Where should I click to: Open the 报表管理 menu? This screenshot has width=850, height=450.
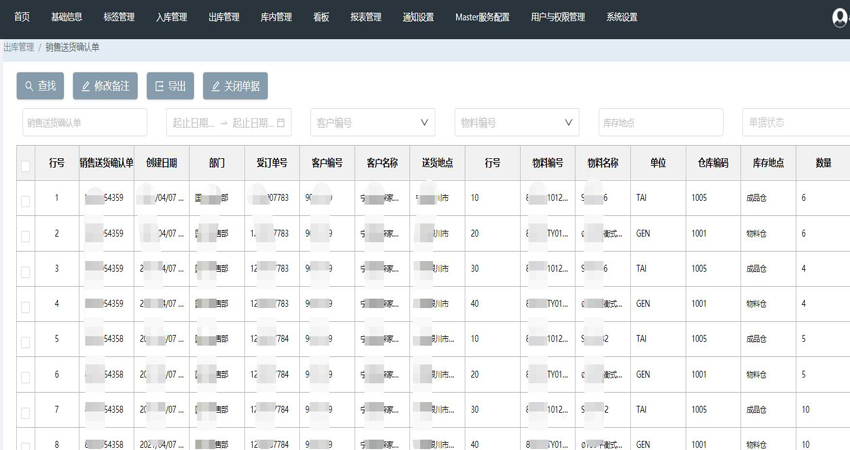[365, 17]
